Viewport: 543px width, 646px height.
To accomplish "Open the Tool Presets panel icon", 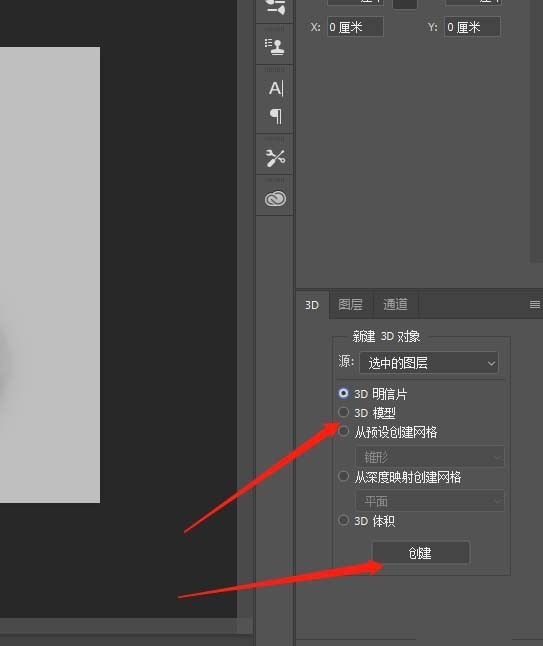I will coord(275,158).
